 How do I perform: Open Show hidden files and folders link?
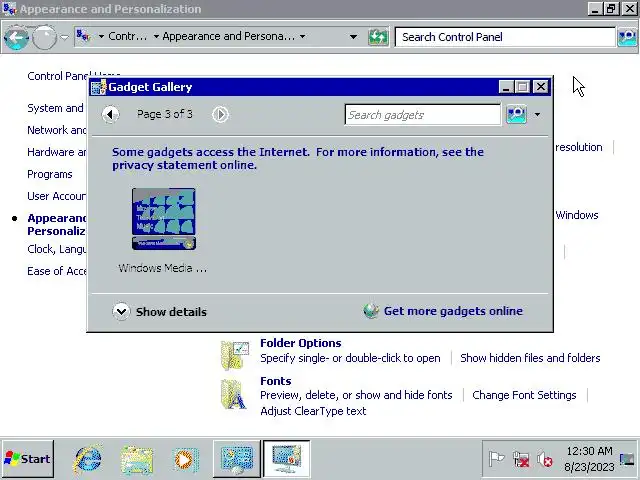[530, 358]
